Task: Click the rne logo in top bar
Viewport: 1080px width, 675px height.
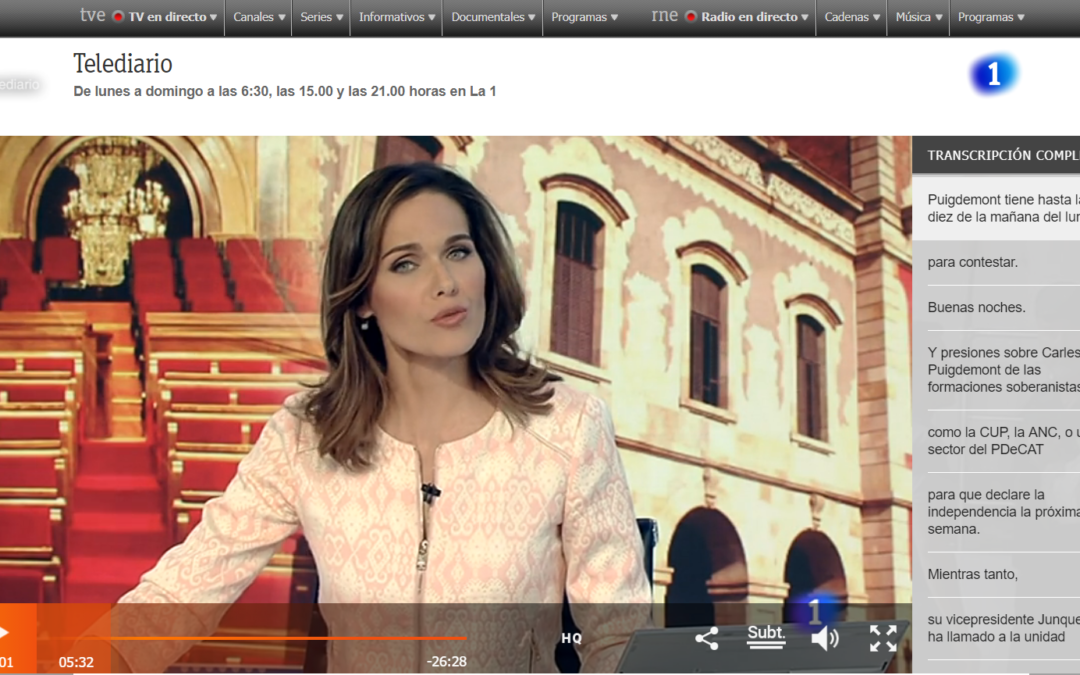Action: pos(664,16)
